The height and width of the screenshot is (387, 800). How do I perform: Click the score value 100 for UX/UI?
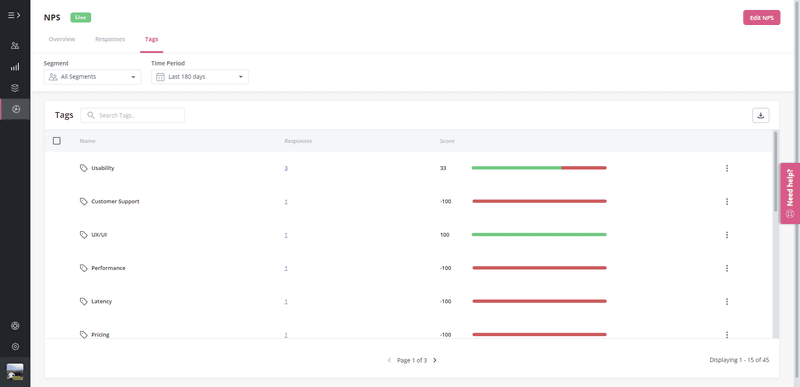(x=444, y=235)
